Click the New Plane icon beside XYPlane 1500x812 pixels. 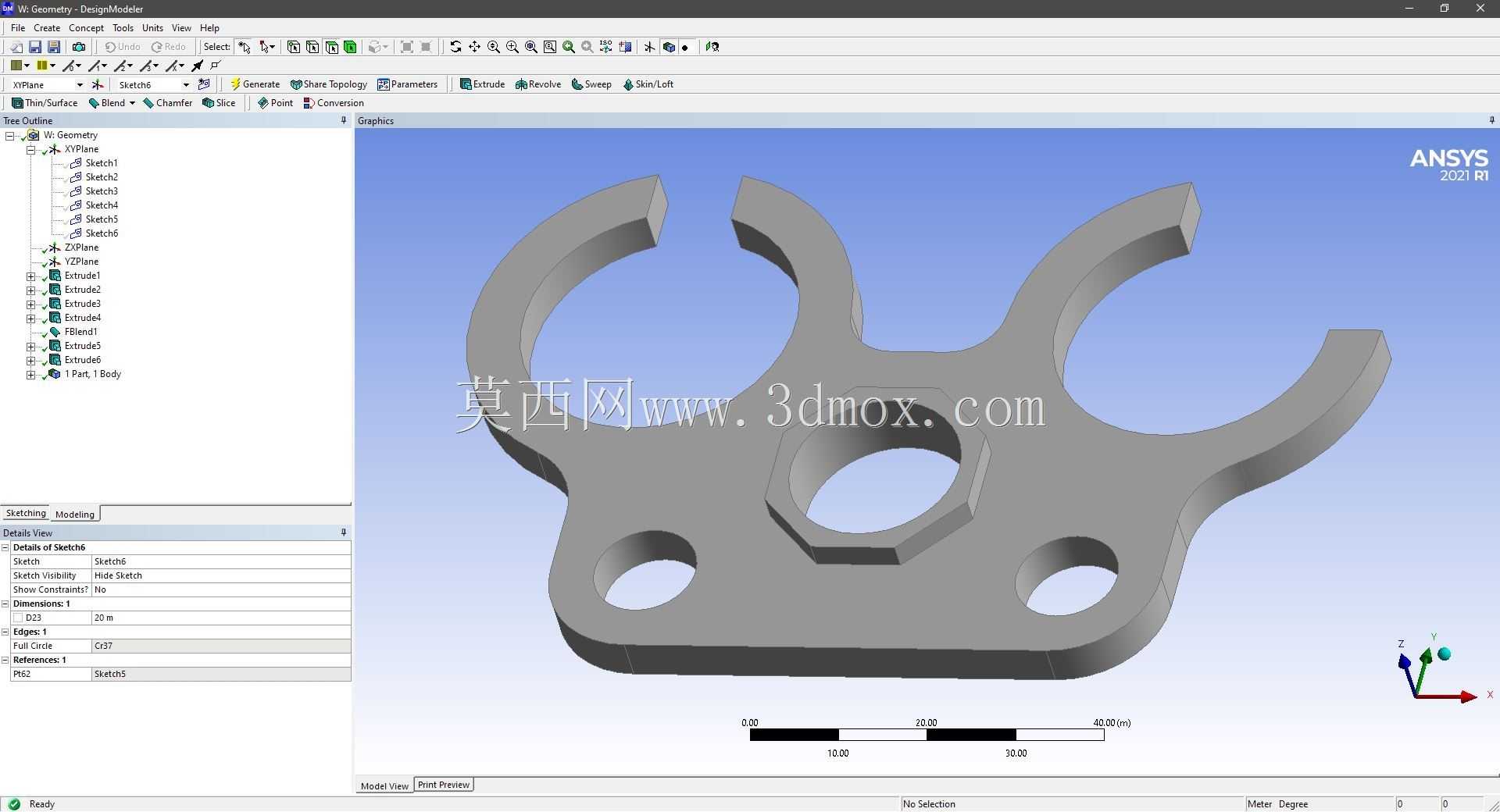point(98,84)
